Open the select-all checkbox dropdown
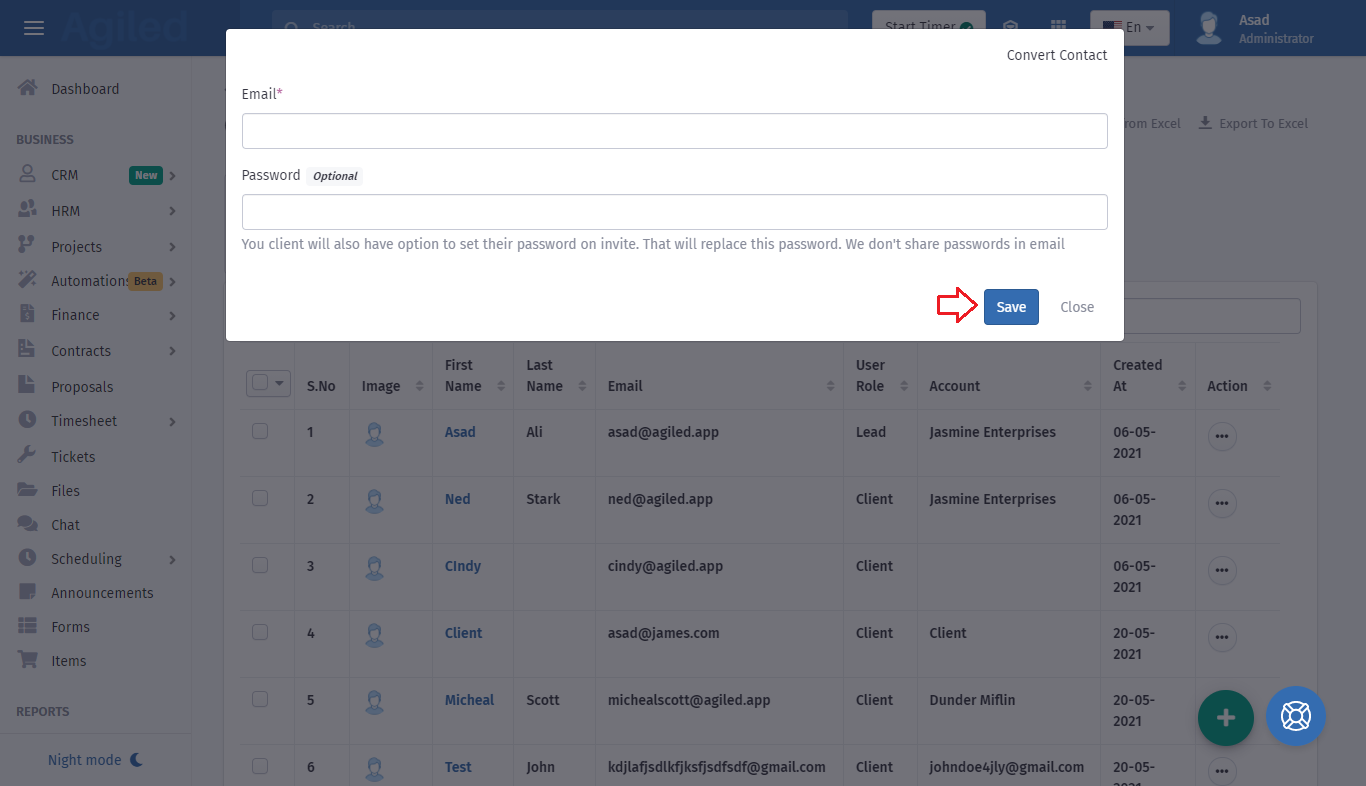 coord(280,383)
